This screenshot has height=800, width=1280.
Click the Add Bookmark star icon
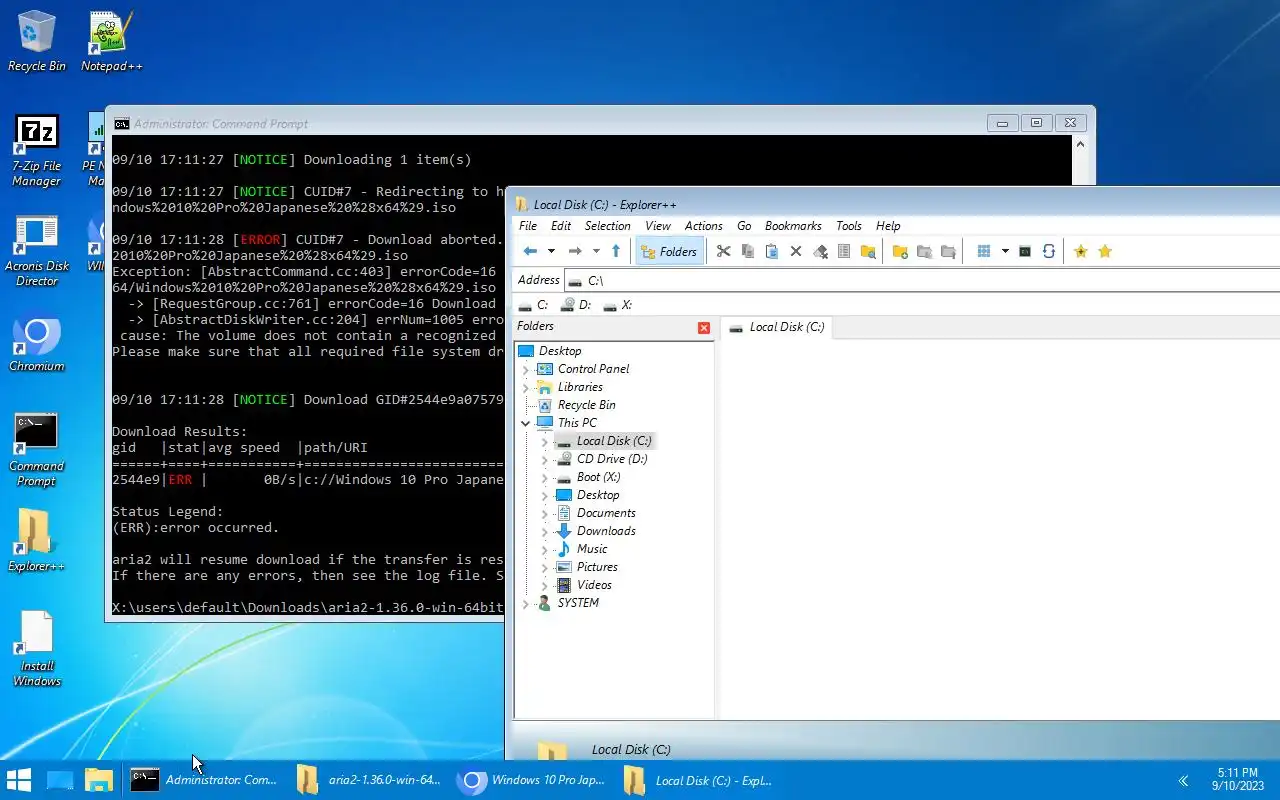[x=1080, y=251]
